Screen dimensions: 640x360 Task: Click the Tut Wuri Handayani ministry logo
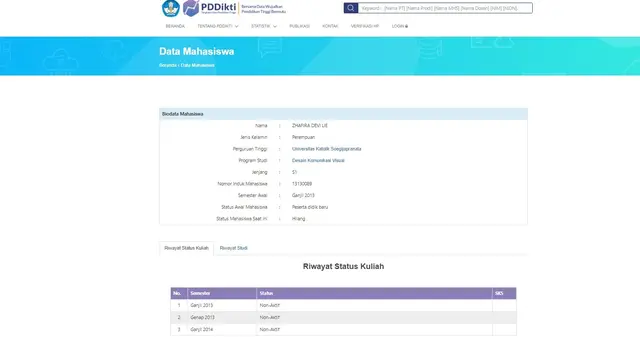point(171,8)
